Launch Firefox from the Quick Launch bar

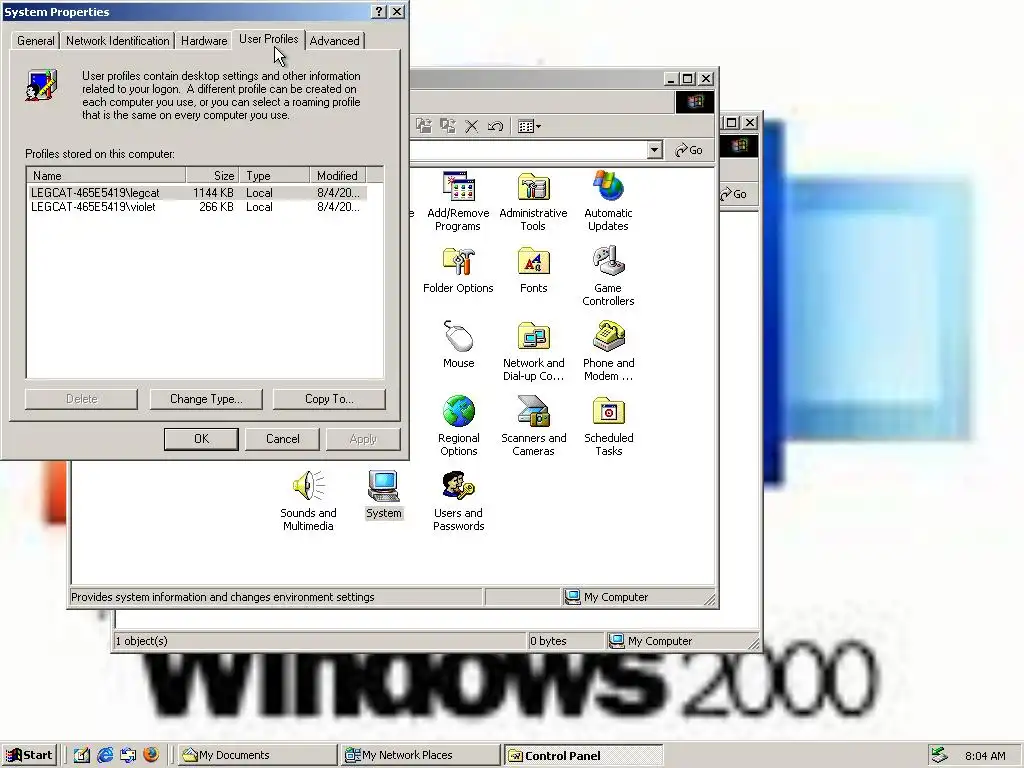click(x=151, y=755)
